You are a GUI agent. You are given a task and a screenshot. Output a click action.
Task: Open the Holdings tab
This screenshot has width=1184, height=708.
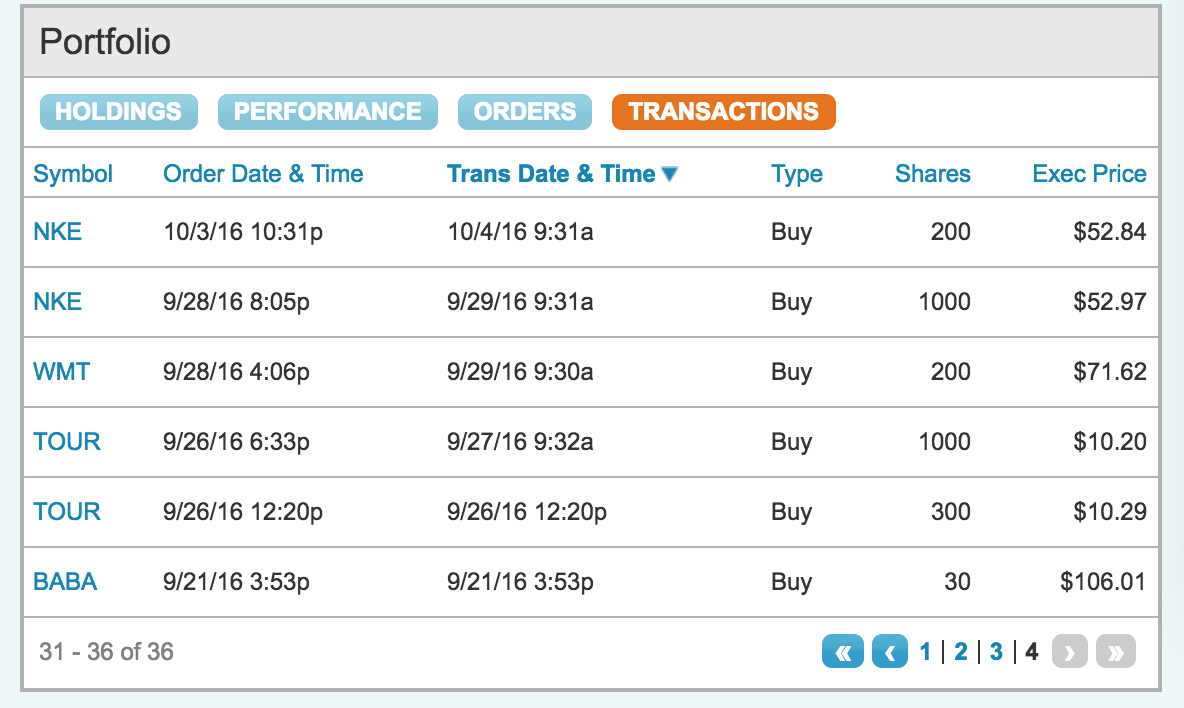119,112
